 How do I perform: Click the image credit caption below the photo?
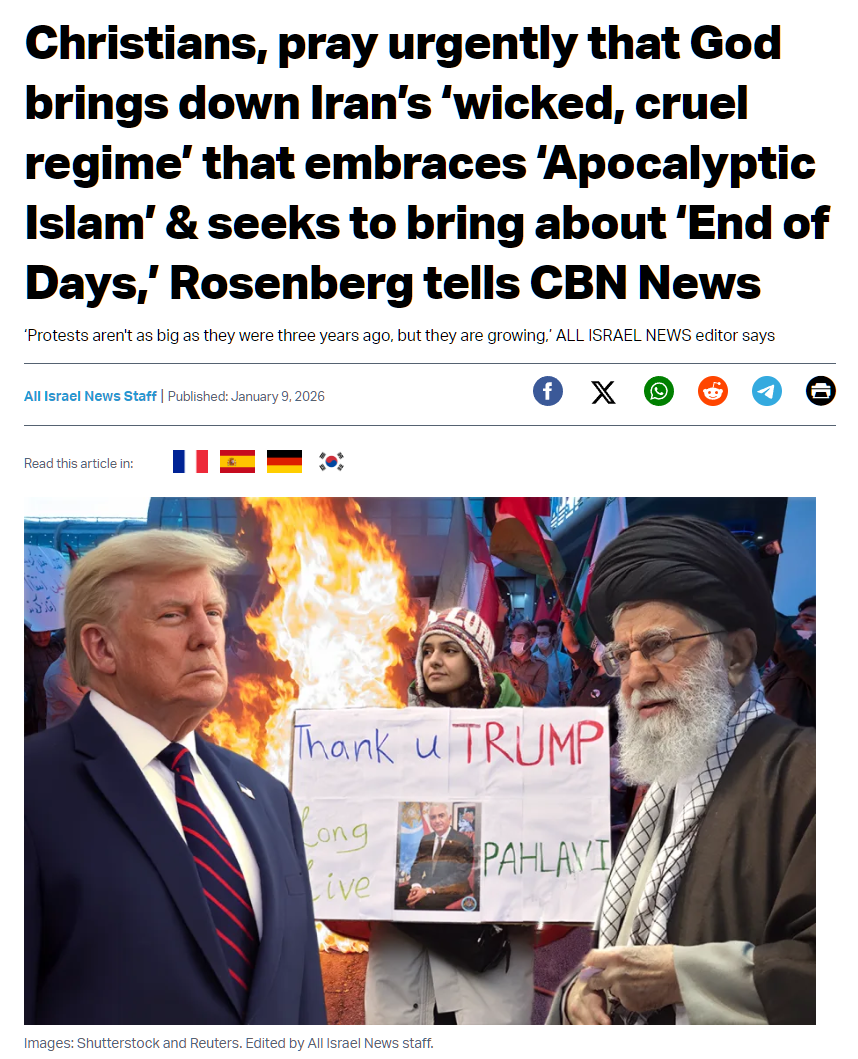tap(228, 1043)
